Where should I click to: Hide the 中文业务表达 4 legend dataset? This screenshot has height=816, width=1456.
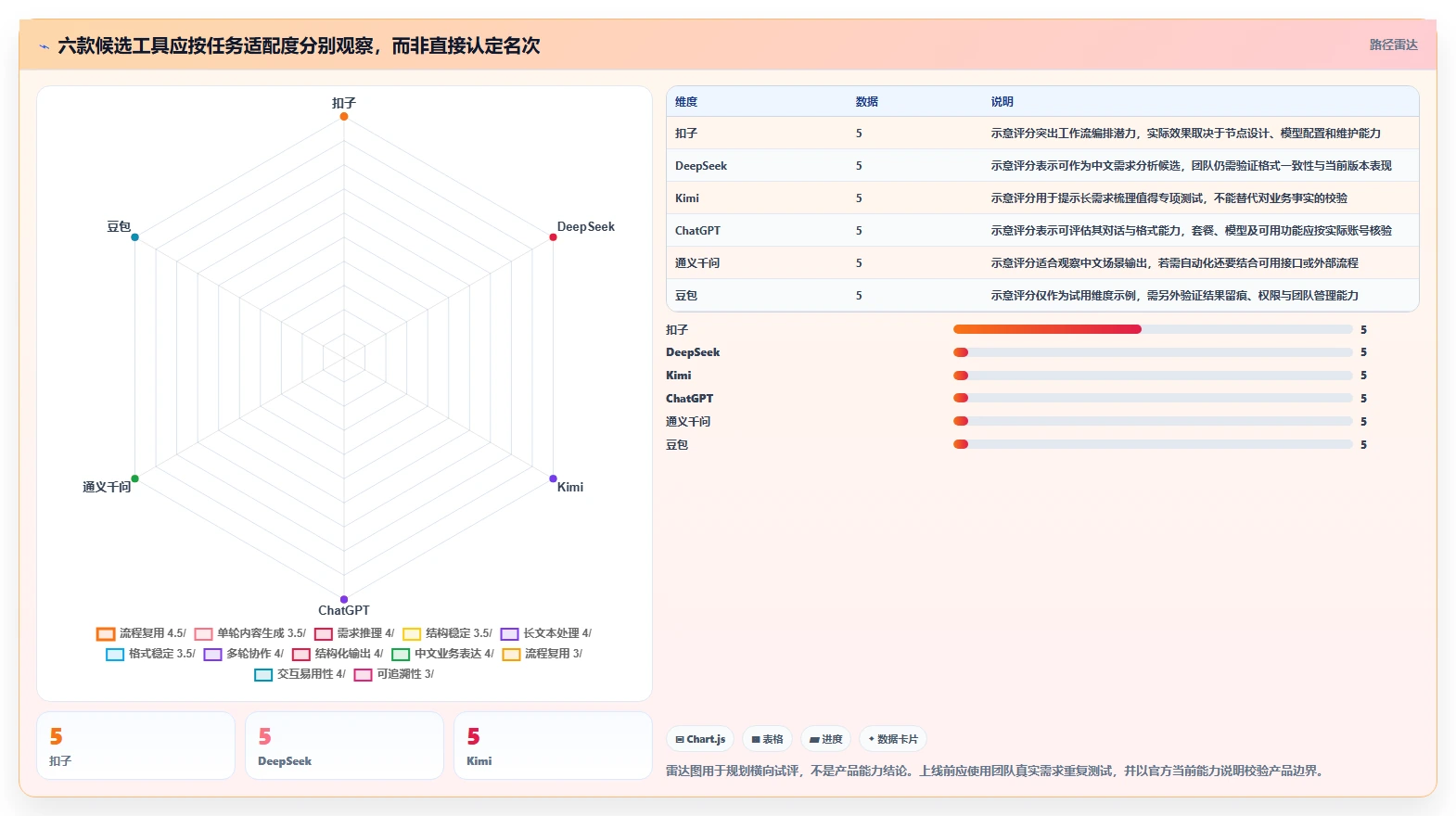point(442,654)
